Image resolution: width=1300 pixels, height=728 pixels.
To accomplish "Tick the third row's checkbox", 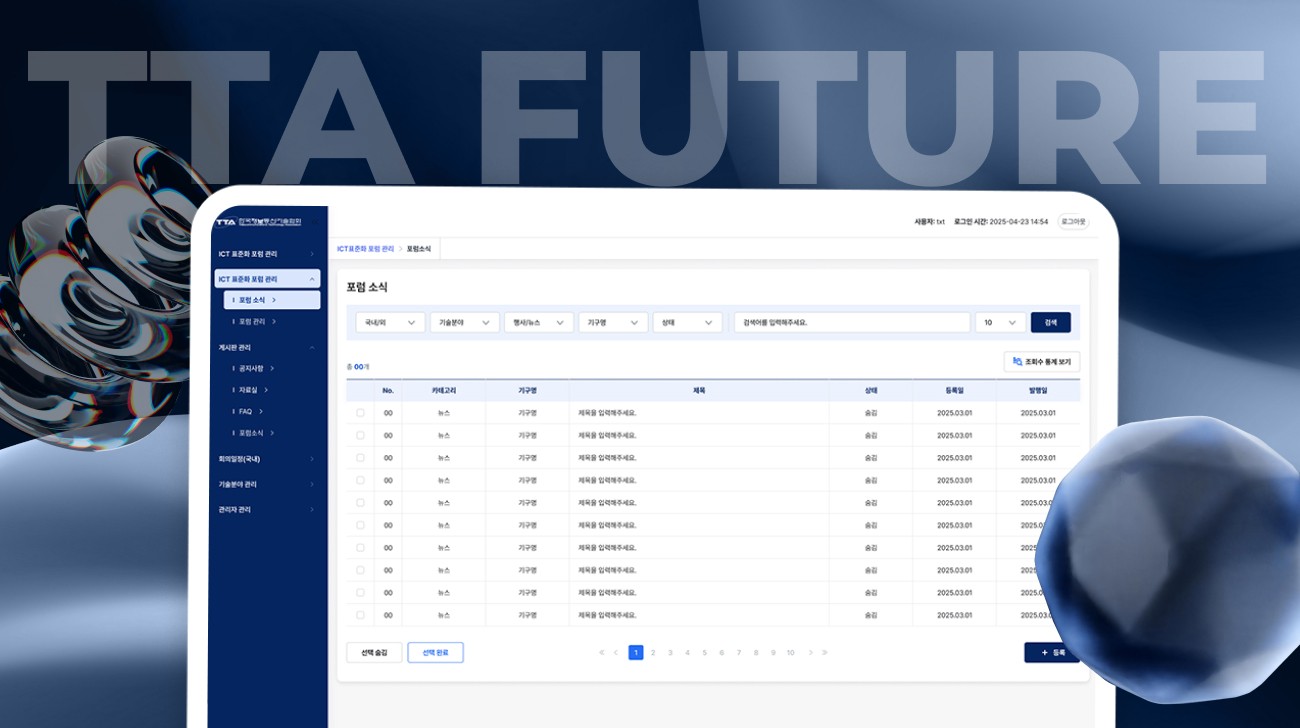I will click(x=360, y=458).
